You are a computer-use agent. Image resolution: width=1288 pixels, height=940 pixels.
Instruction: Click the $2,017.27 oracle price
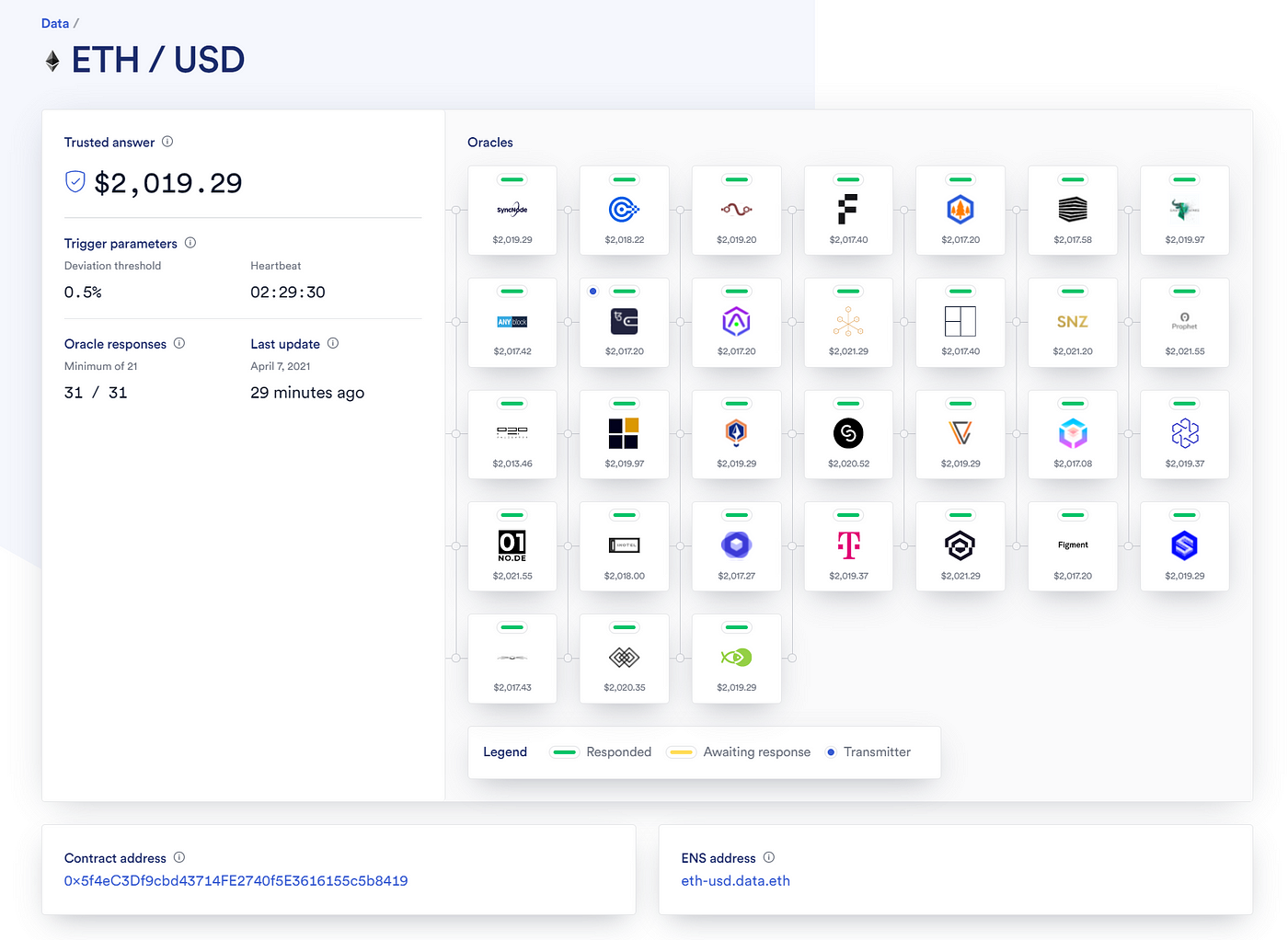pyautogui.click(x=737, y=576)
